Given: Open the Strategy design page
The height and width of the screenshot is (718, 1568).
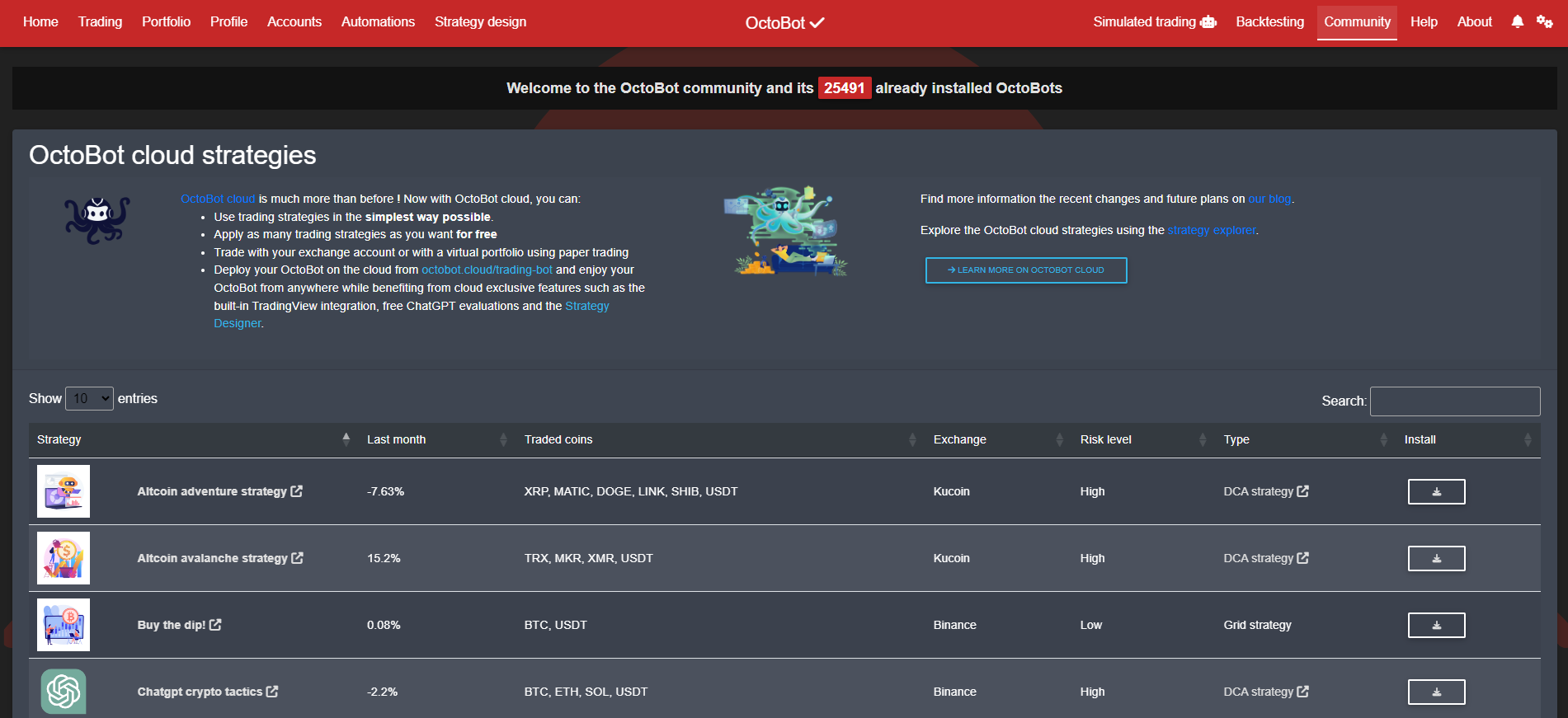Looking at the screenshot, I should 480,22.
